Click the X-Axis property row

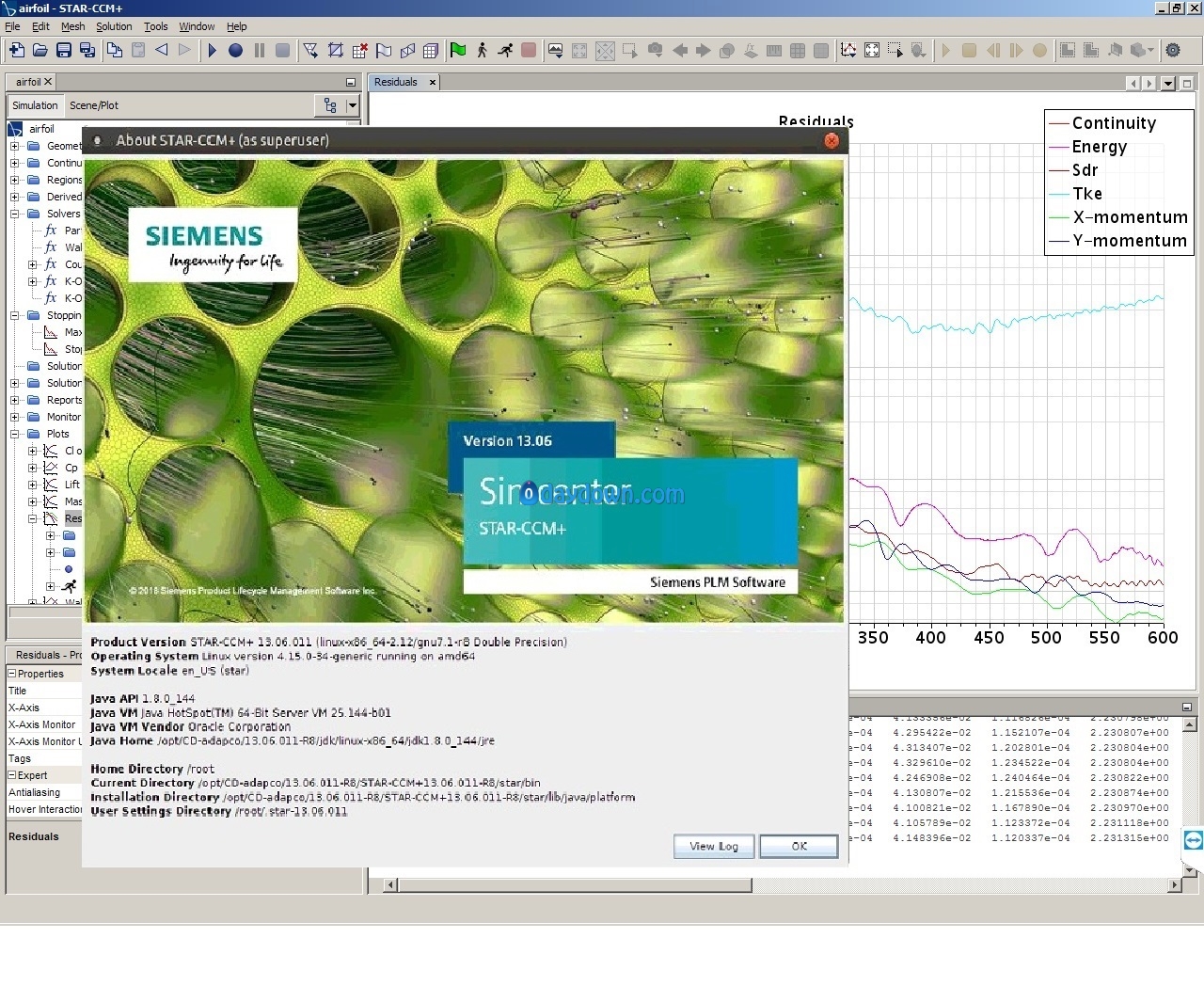point(44,708)
